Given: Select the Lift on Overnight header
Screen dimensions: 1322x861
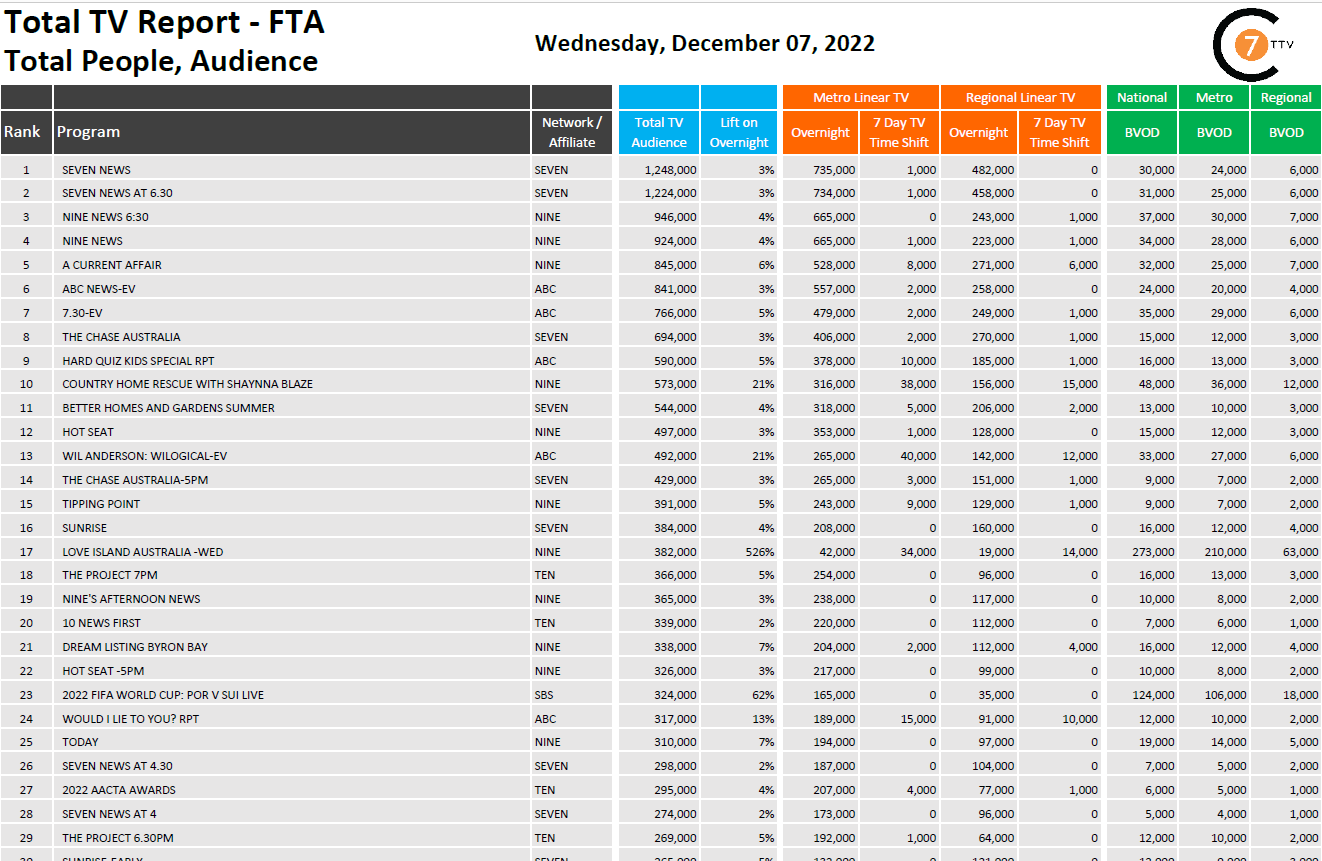Looking at the screenshot, I should 739,132.
